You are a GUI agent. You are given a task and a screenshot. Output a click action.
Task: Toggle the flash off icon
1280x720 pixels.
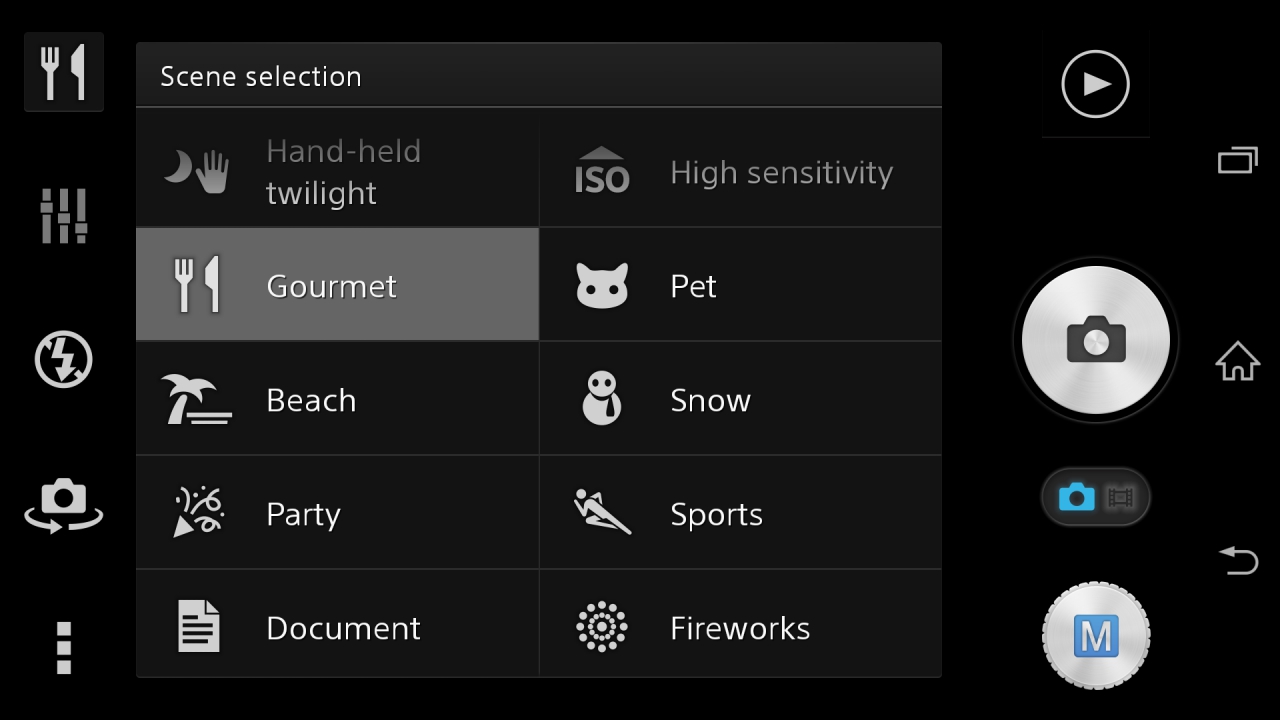pyautogui.click(x=64, y=360)
